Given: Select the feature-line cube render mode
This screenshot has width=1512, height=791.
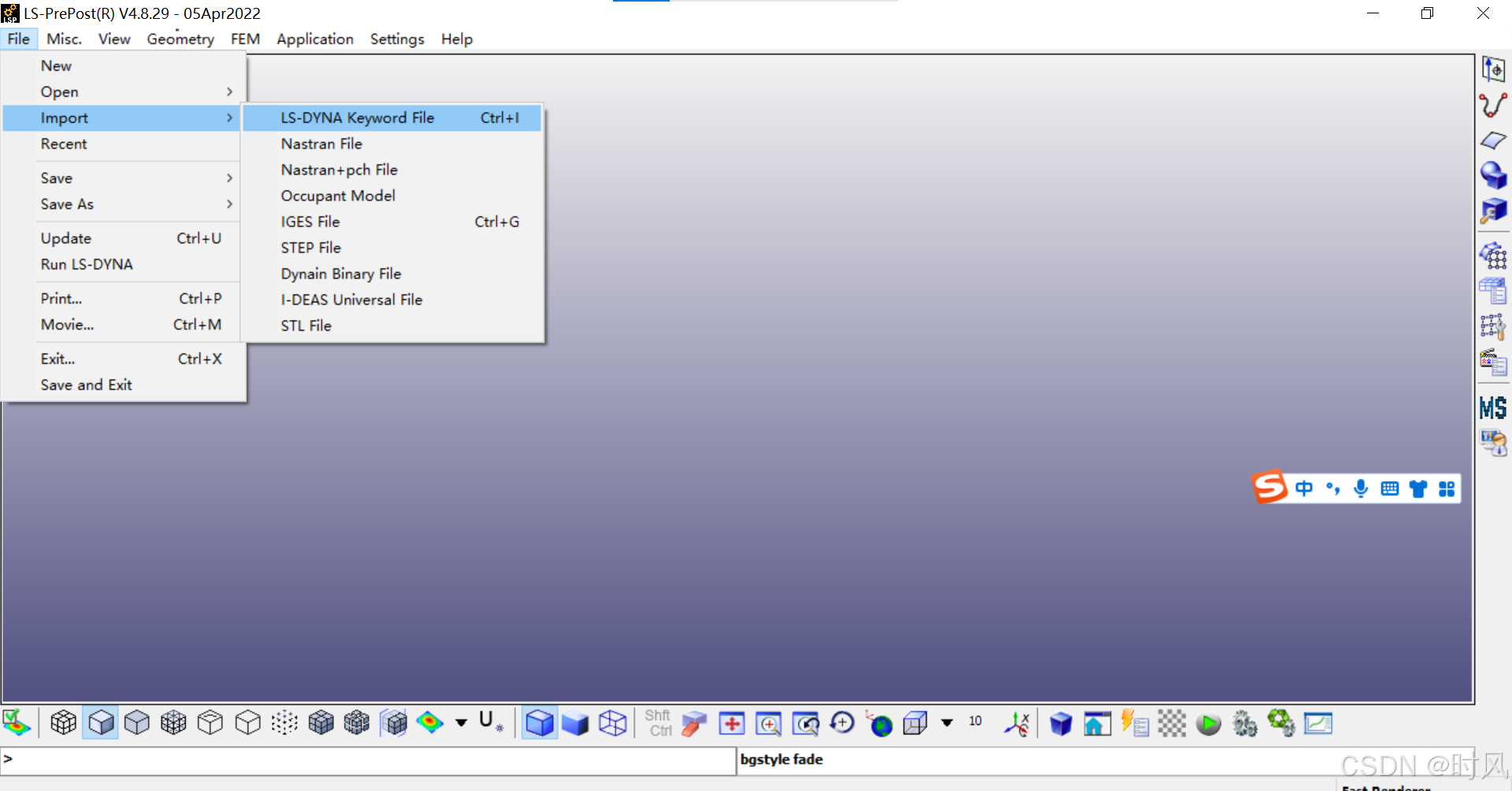Looking at the screenshot, I should pyautogui.click(x=210, y=722).
